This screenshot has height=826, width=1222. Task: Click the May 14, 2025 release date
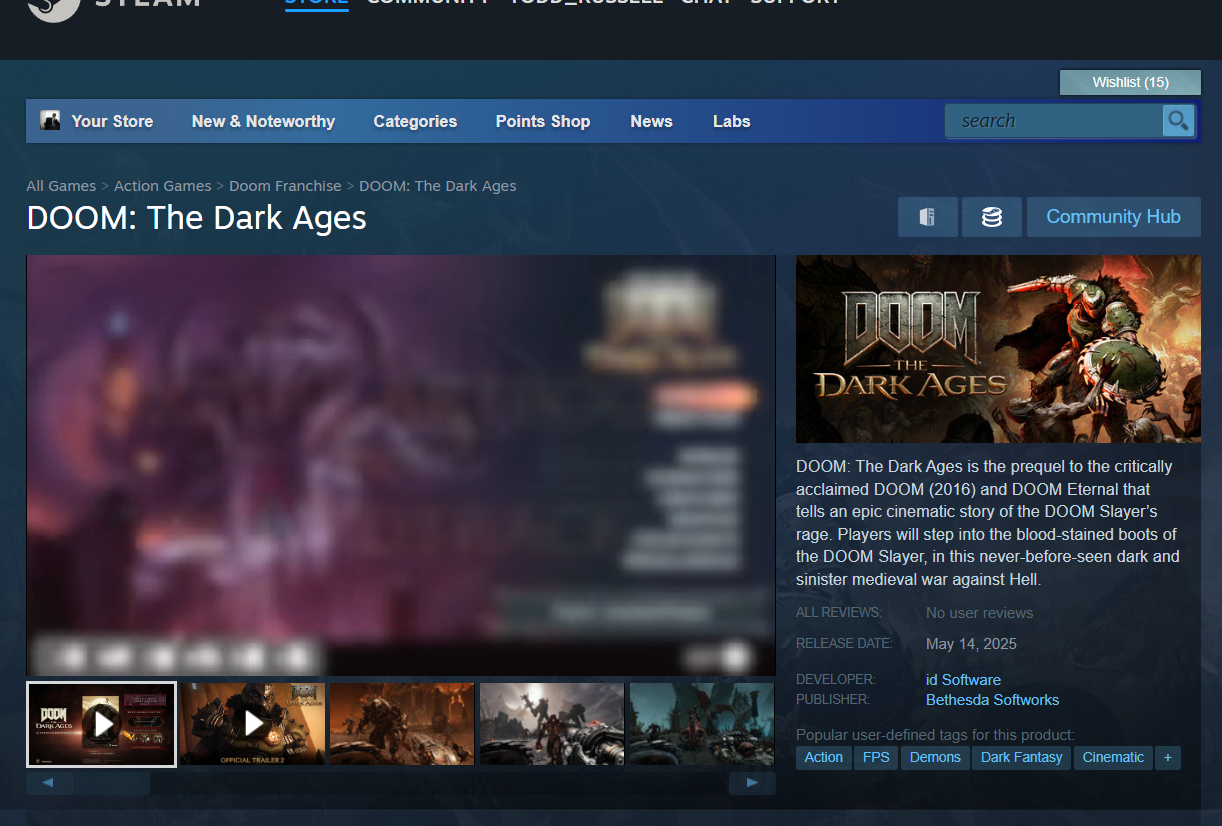pos(971,644)
